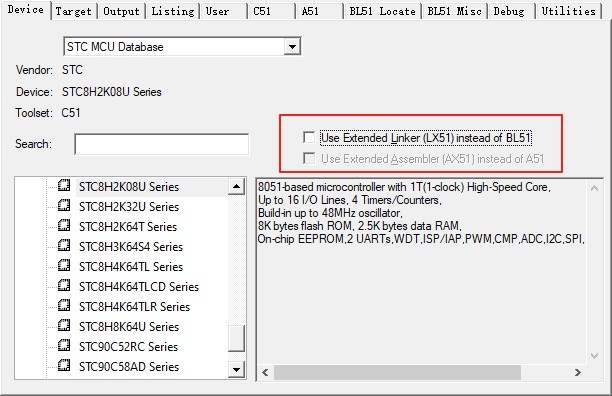The height and width of the screenshot is (396, 612).
Task: Select STC90C52RC Series in device list
Action: [128, 347]
